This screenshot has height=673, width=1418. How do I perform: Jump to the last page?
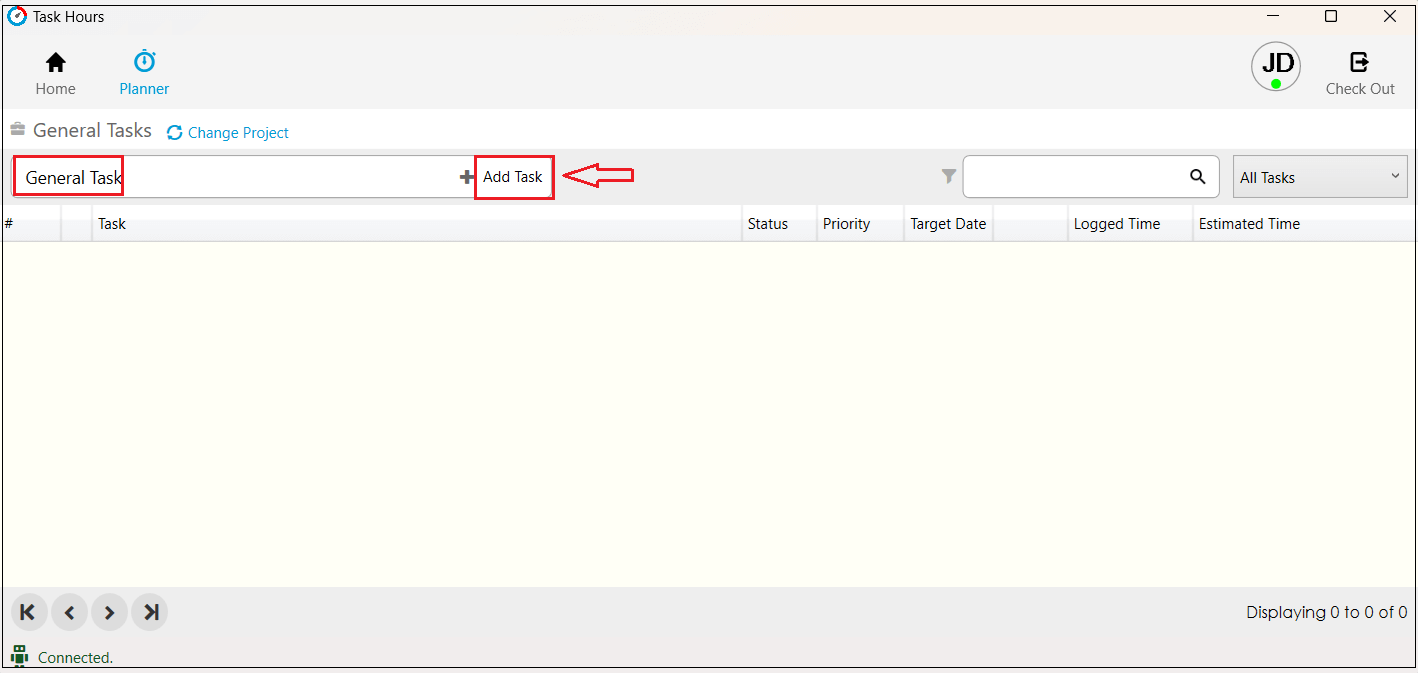[x=150, y=612]
